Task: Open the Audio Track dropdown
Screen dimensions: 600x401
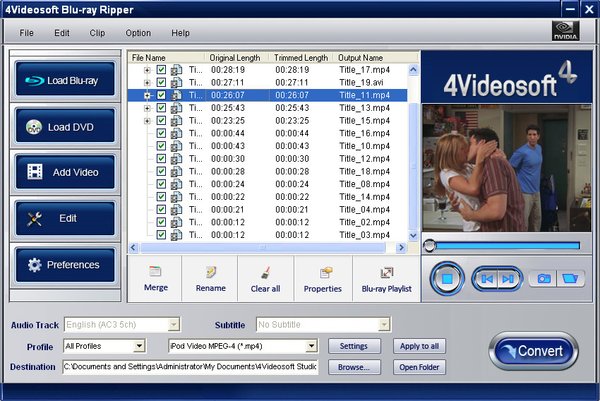Action: (x=174, y=325)
